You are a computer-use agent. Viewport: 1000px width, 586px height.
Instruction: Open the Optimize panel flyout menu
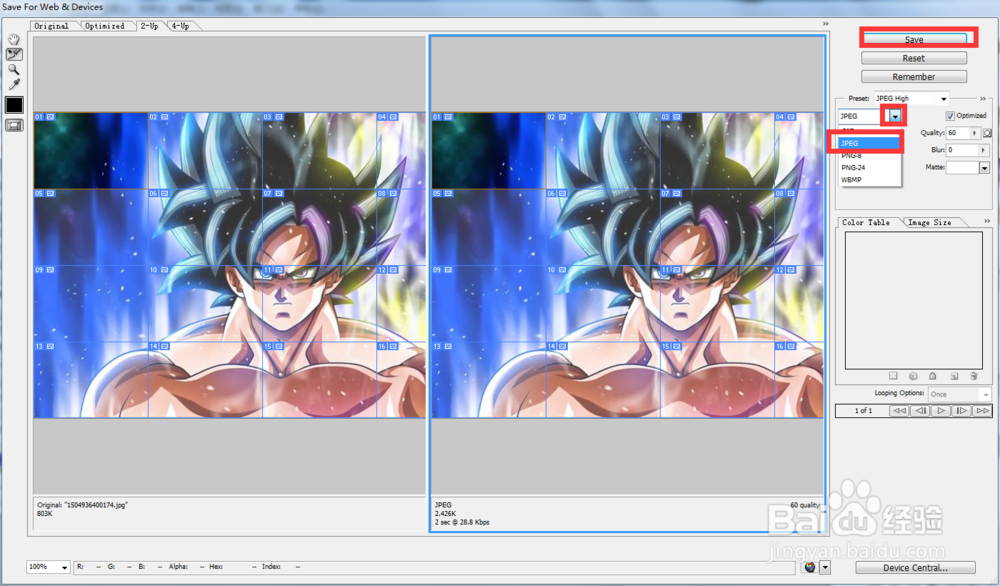tap(983, 99)
